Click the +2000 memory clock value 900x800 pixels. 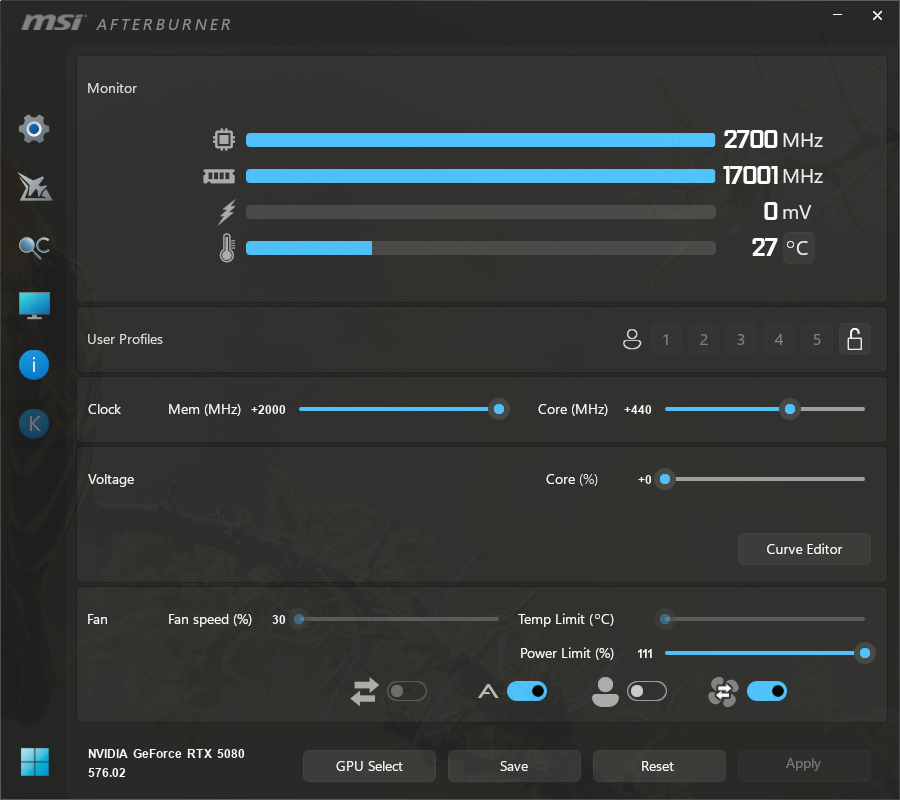pyautogui.click(x=268, y=410)
